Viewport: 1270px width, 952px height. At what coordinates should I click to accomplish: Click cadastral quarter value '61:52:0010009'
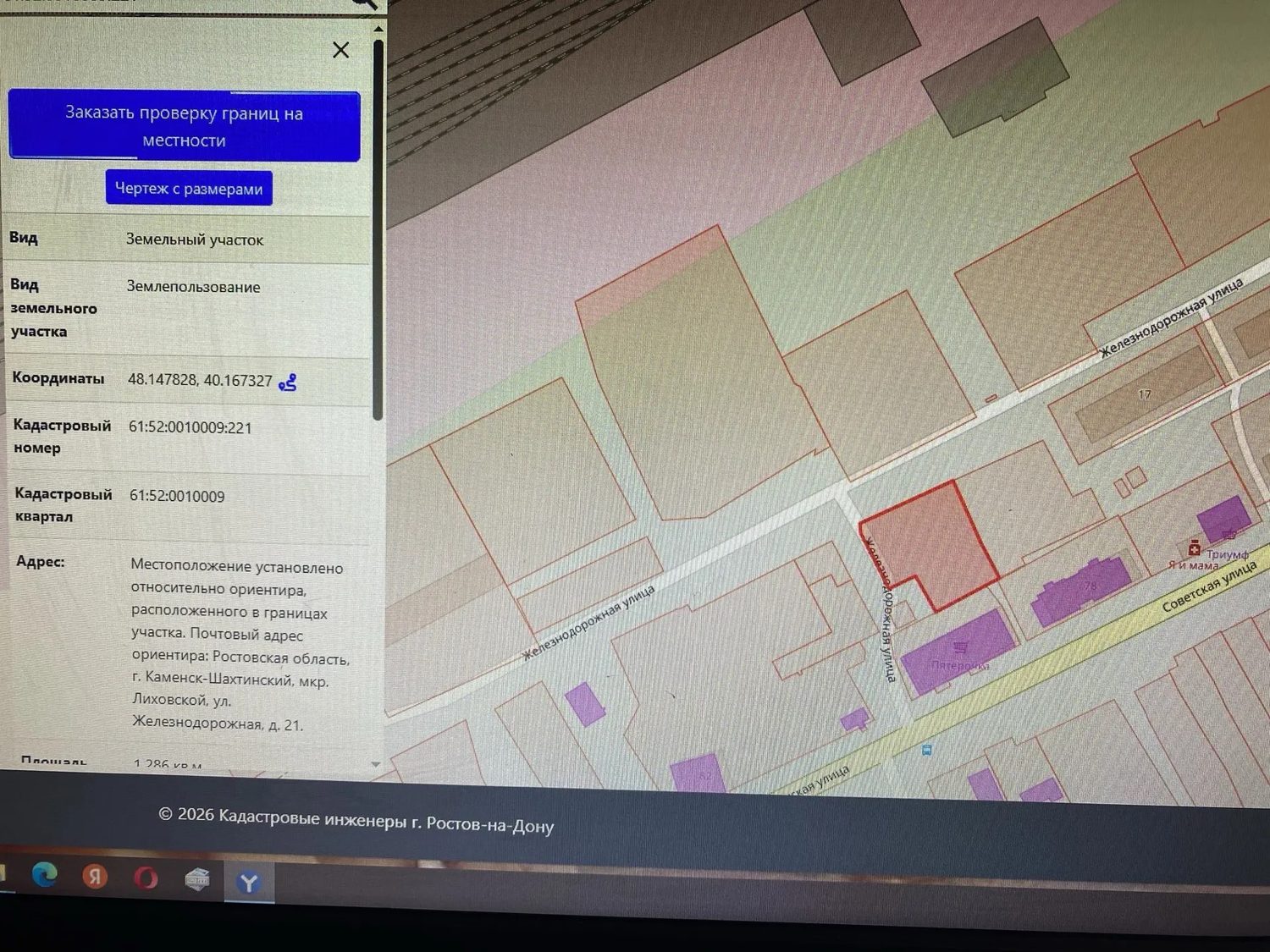pos(177,496)
